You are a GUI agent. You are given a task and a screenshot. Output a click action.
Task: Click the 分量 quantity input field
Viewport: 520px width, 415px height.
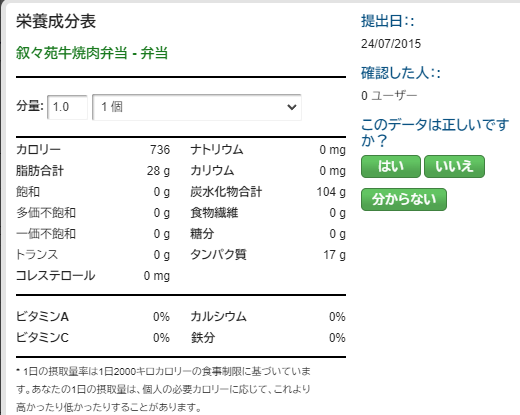click(67, 107)
